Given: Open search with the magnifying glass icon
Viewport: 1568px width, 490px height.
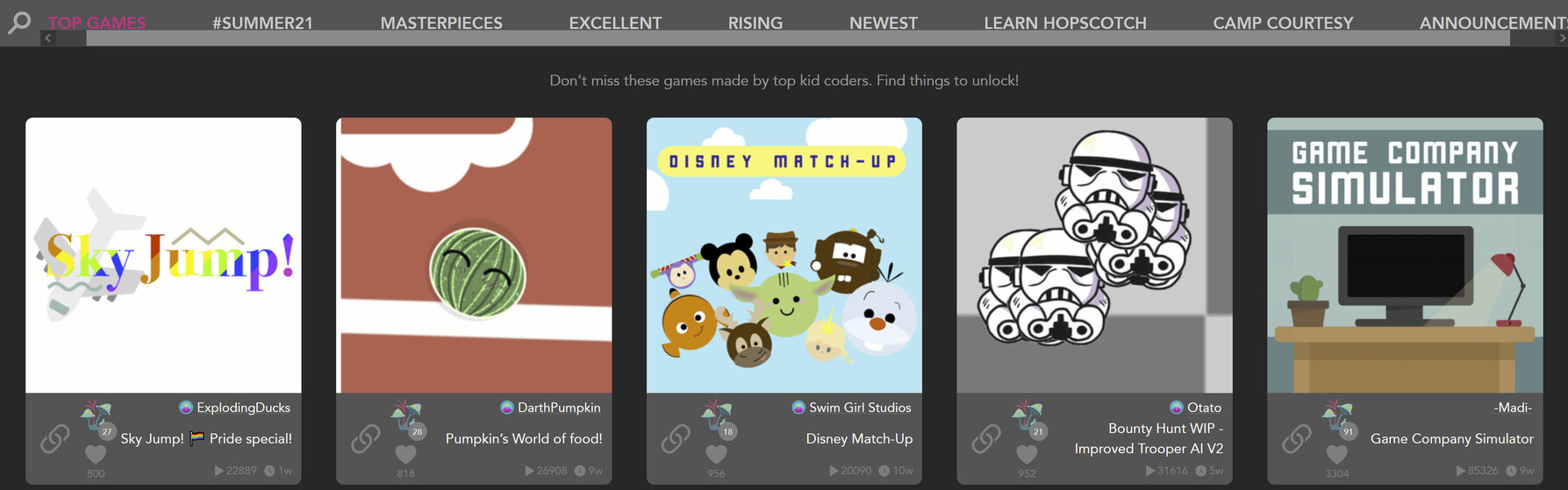Looking at the screenshot, I should coord(19,22).
